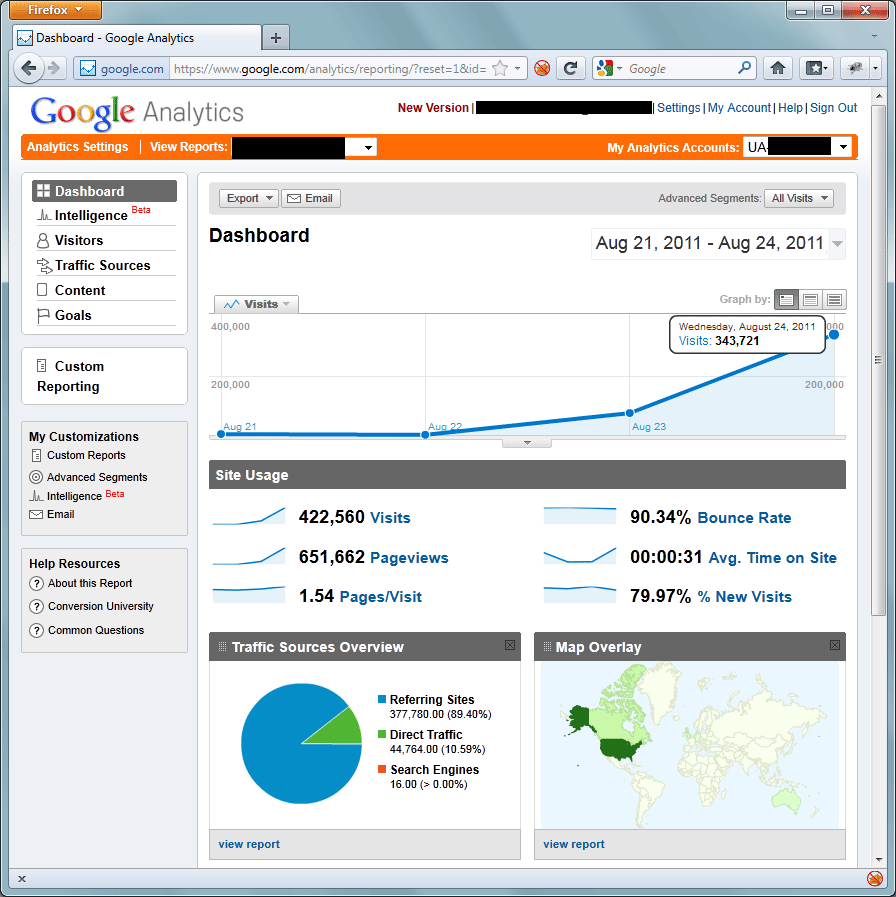Viewport: 896px width, 897px height.
Task: Click view report under Map Overlay
Action: (x=574, y=844)
